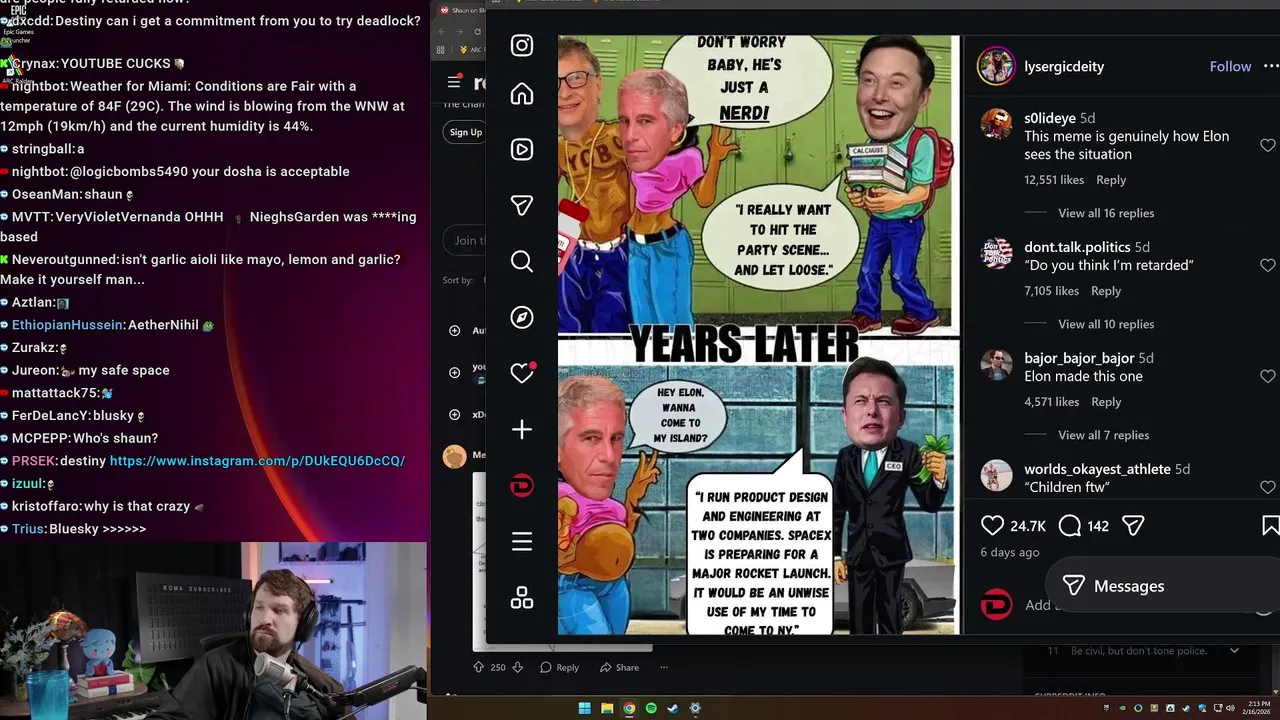Click the Reddit 'Join the conversation' field
This screenshot has width=1280, height=720.
465,240
